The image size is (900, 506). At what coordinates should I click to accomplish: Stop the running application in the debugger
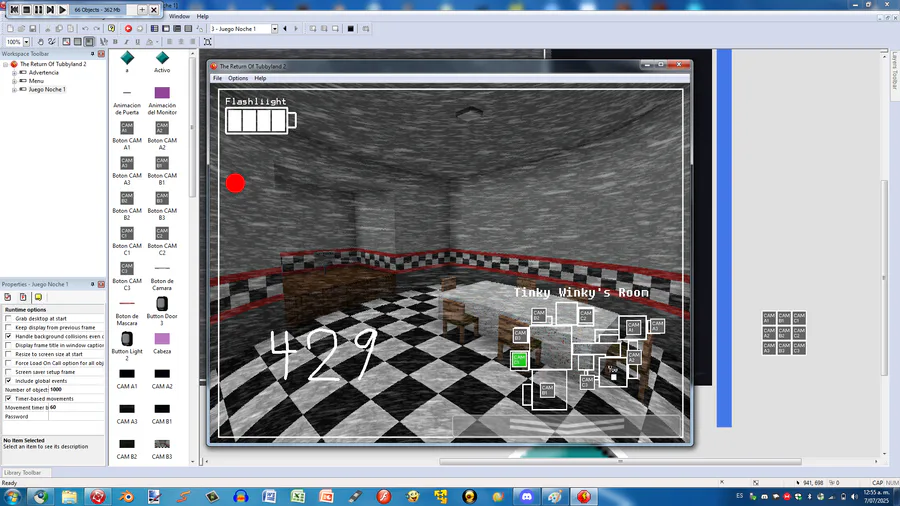(26, 10)
